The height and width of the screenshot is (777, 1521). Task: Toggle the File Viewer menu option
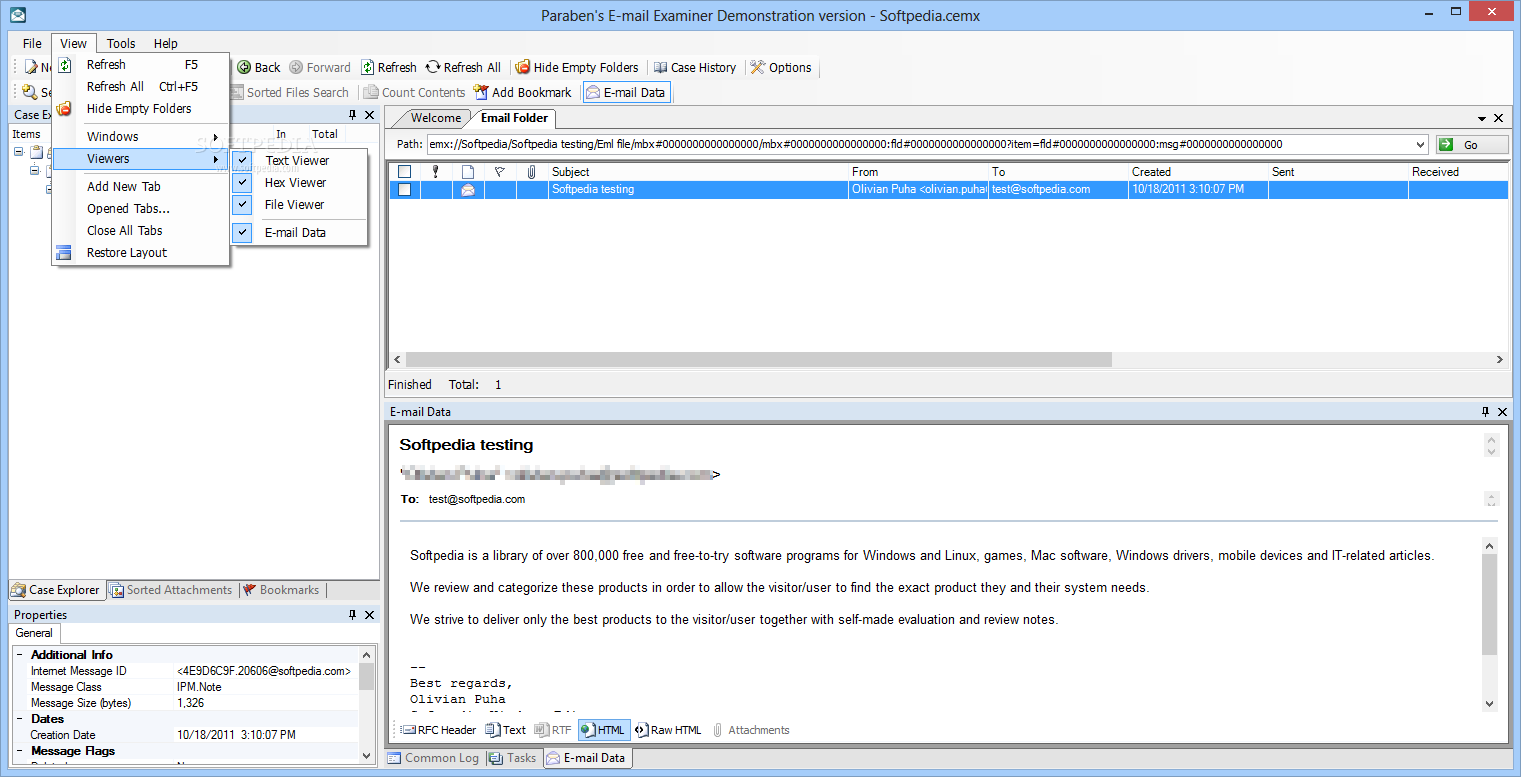(300, 204)
